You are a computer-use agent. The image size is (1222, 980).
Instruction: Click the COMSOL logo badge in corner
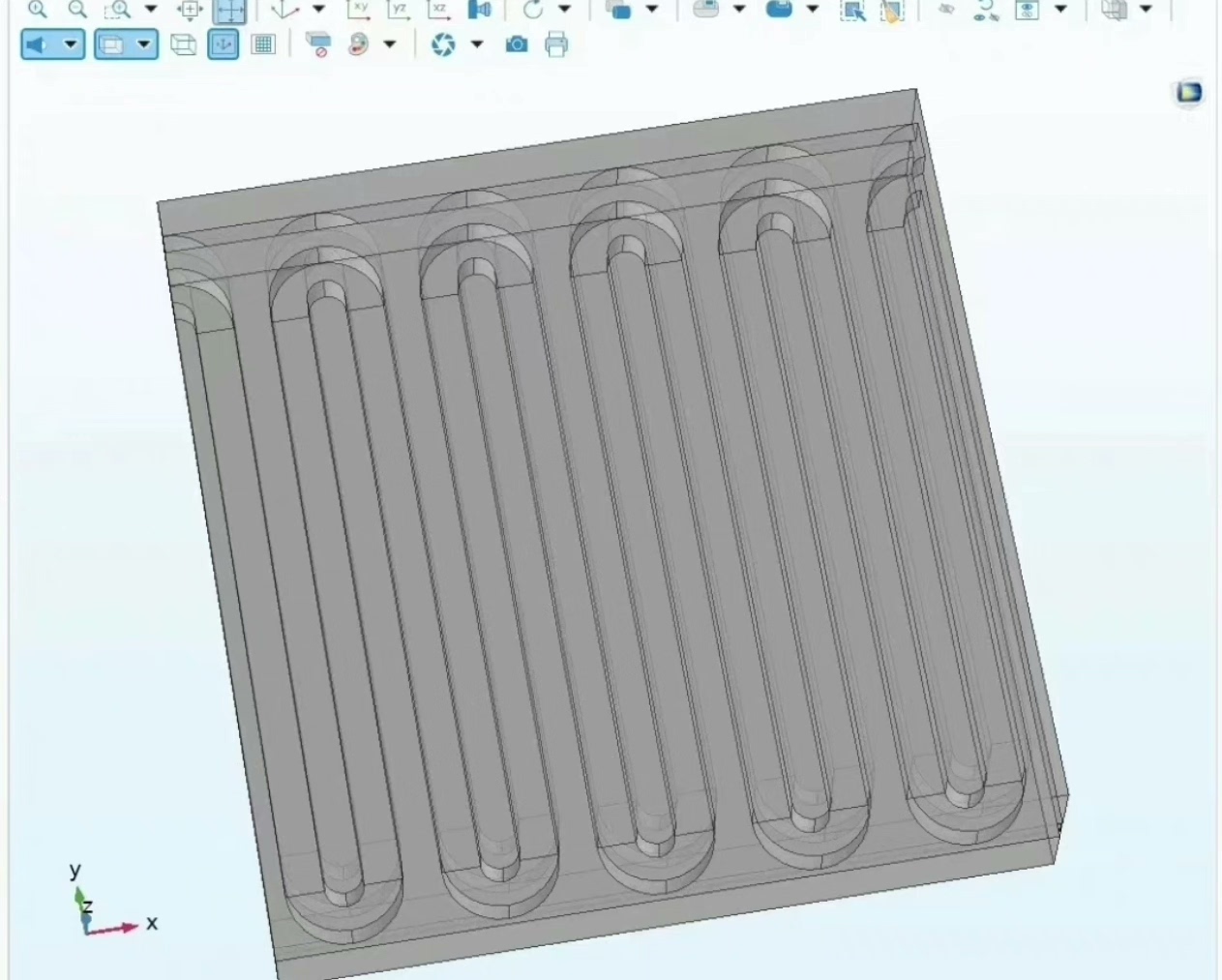pyautogui.click(x=1189, y=93)
